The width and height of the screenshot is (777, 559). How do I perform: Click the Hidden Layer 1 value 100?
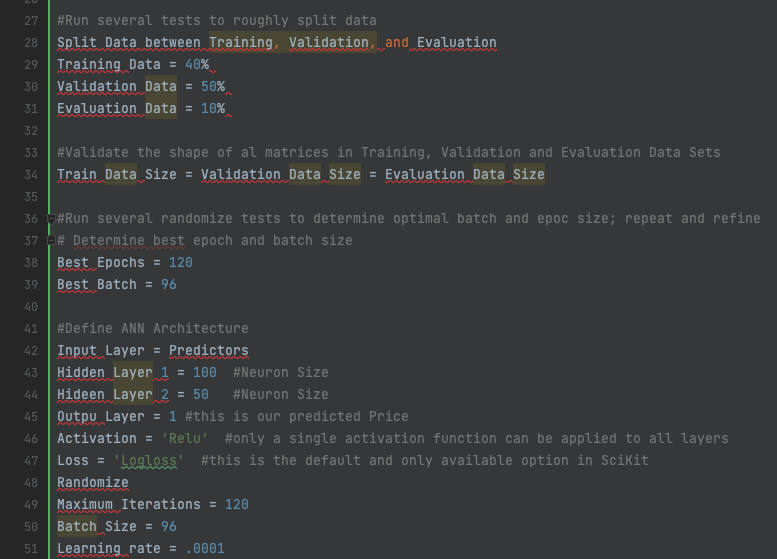(205, 372)
